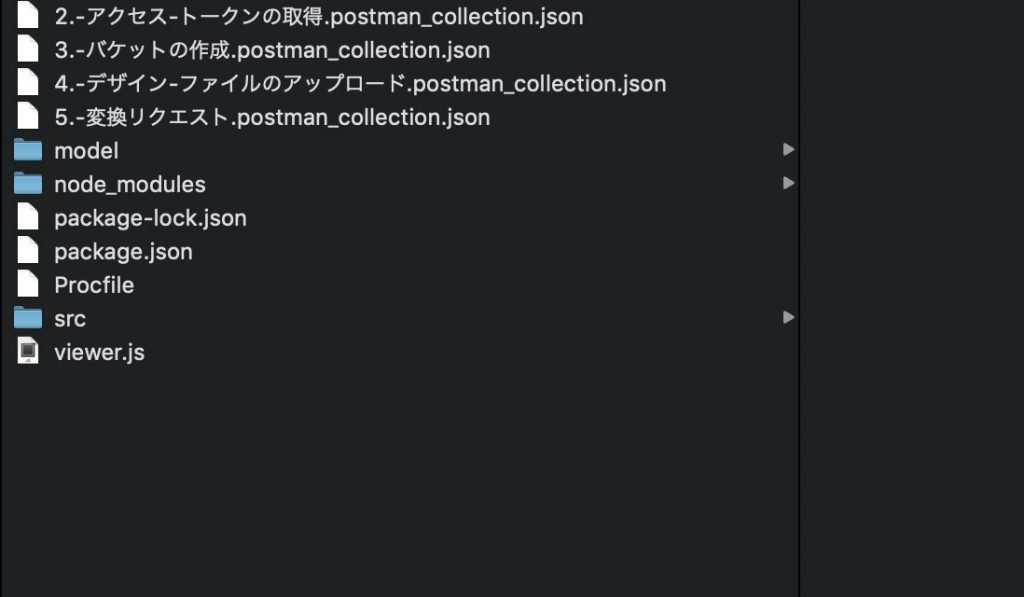The width and height of the screenshot is (1024, 597).
Task: Select the package-lock.json name label
Action: pos(150,218)
